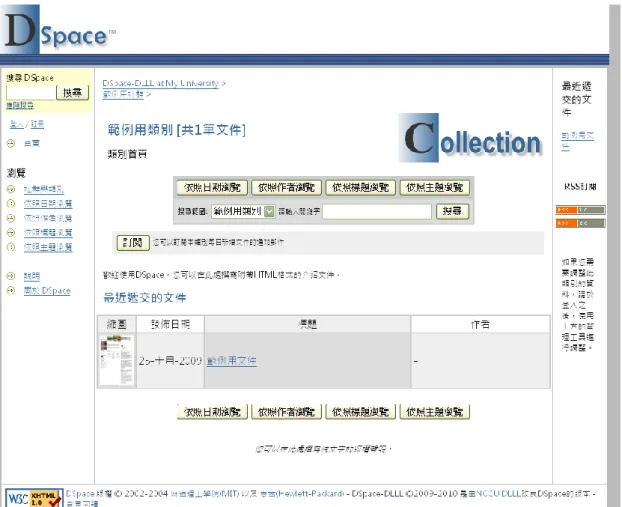This screenshot has height=507, width=622.
Task: Click bottom 依照作者瀏覽 browse button
Action: 286,412
